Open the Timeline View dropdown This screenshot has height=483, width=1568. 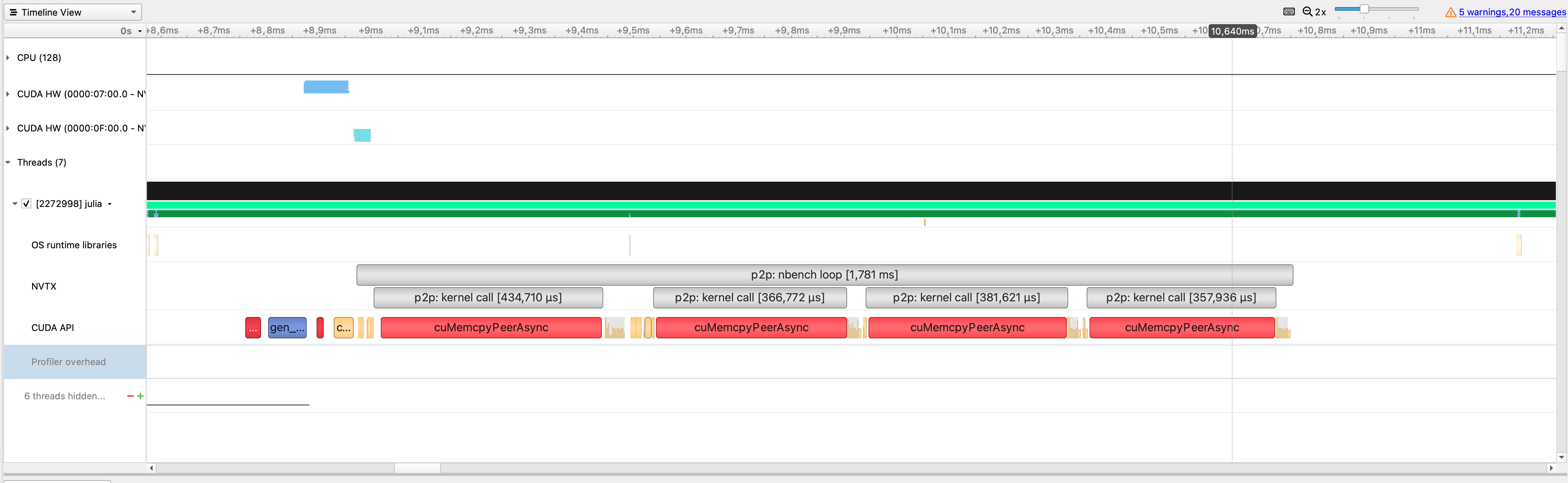72,12
